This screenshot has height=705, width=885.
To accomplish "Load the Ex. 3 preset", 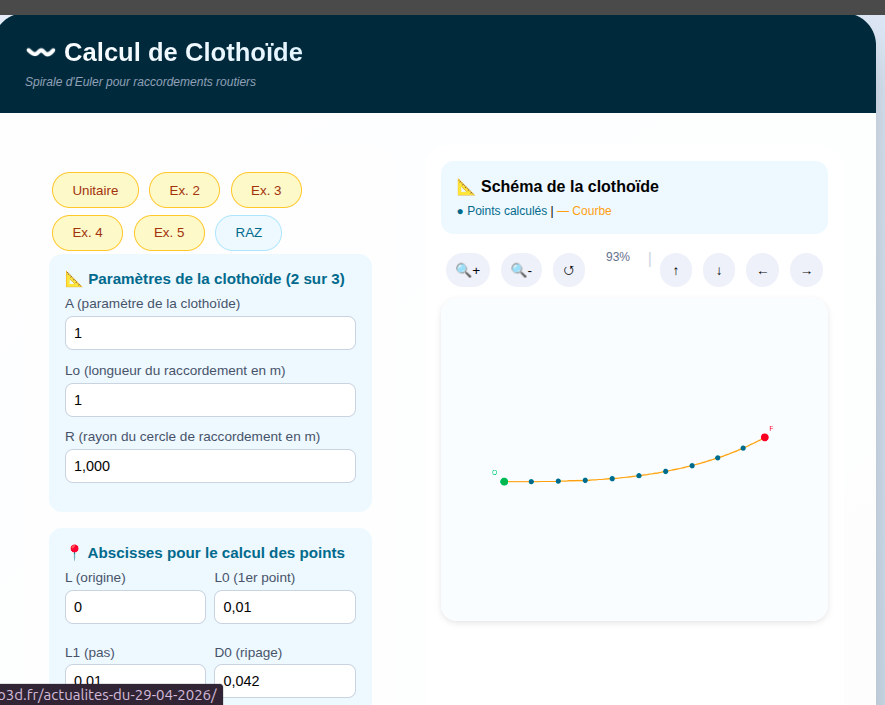I will tap(266, 190).
